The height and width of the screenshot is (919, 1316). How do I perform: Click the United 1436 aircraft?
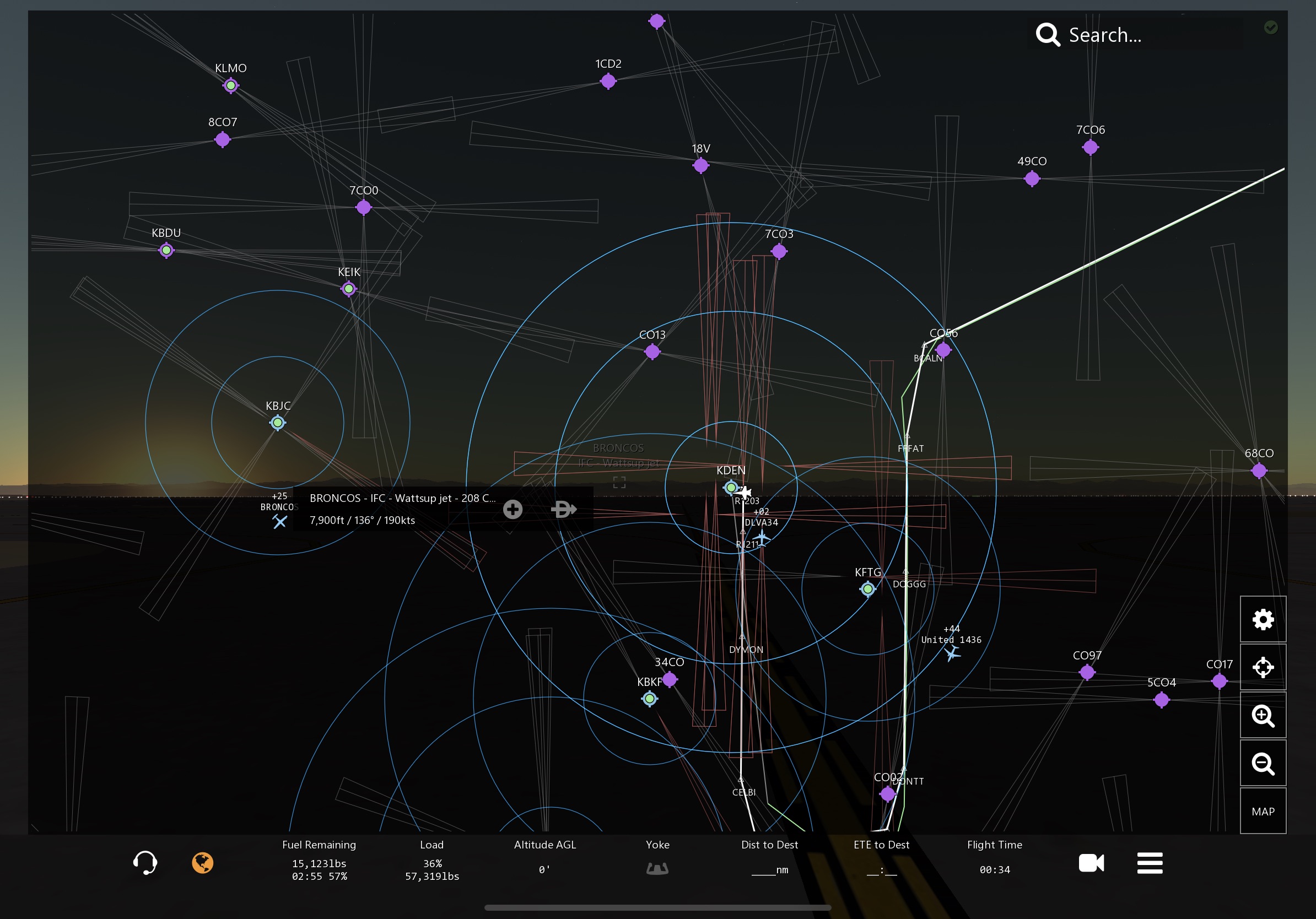[x=952, y=653]
